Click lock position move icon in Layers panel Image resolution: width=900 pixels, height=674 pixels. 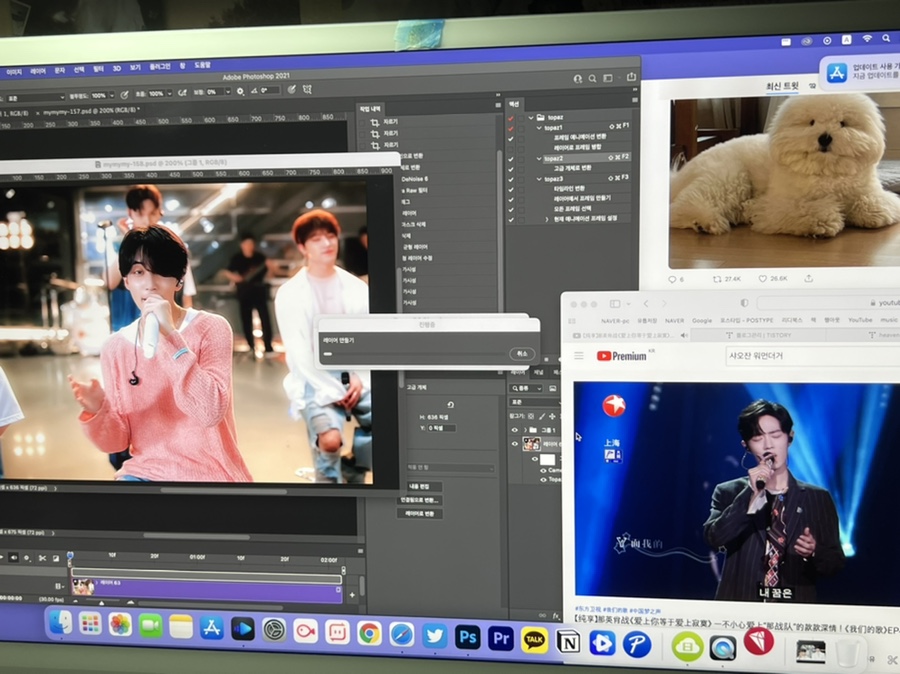(x=552, y=416)
